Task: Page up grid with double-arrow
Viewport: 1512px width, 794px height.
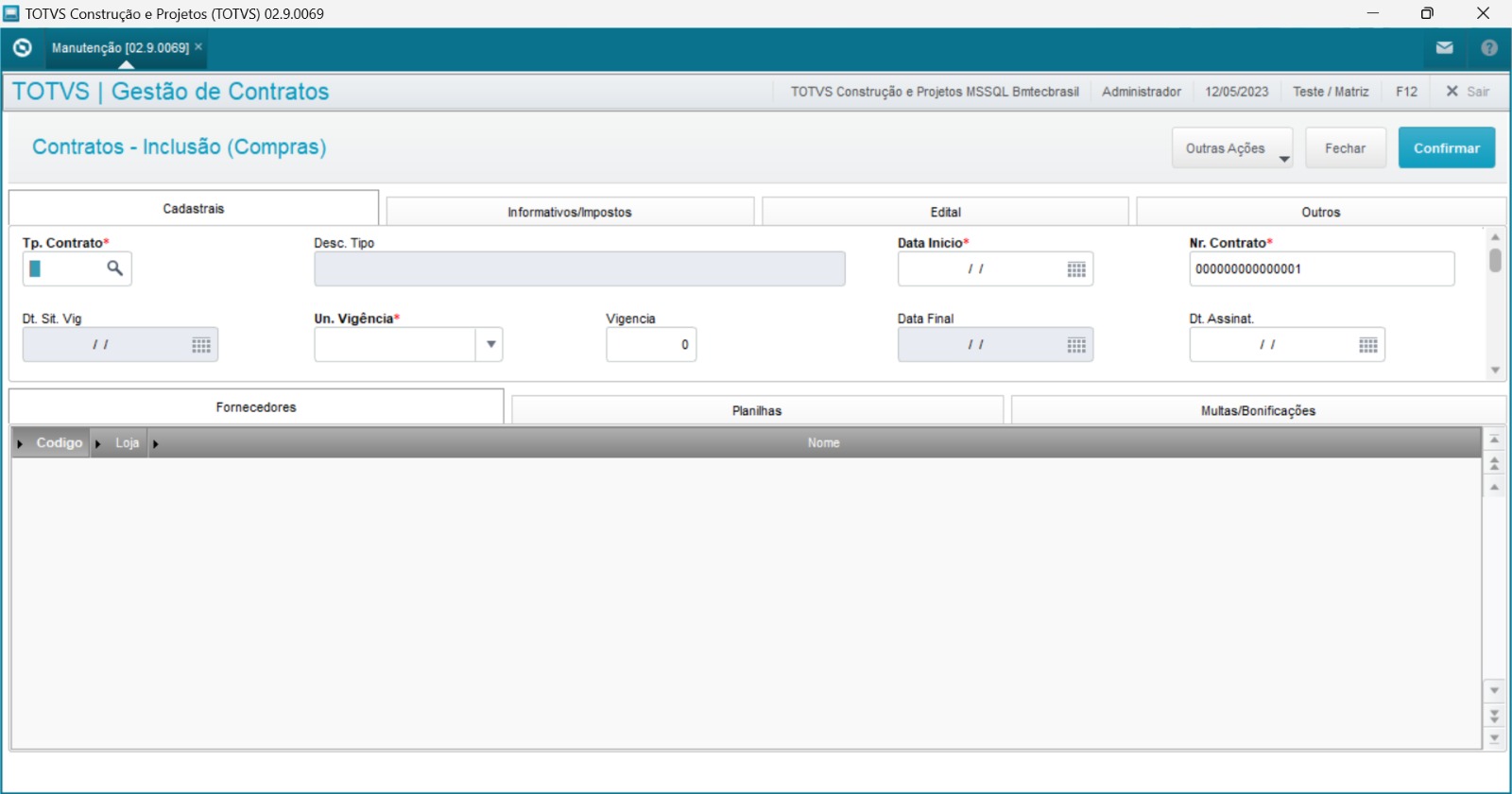Action: (x=1494, y=463)
